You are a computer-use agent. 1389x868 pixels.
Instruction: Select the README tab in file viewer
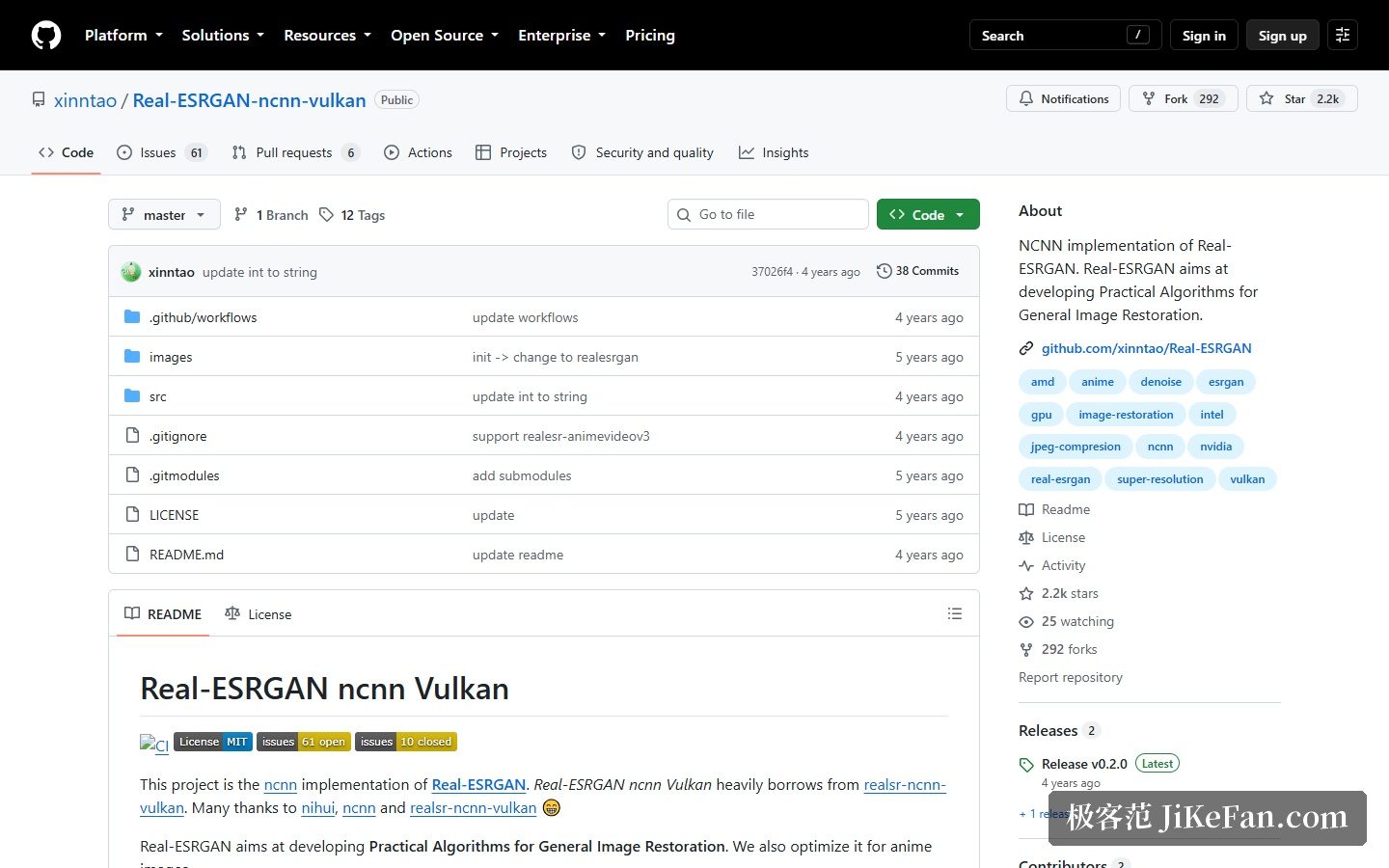point(163,614)
